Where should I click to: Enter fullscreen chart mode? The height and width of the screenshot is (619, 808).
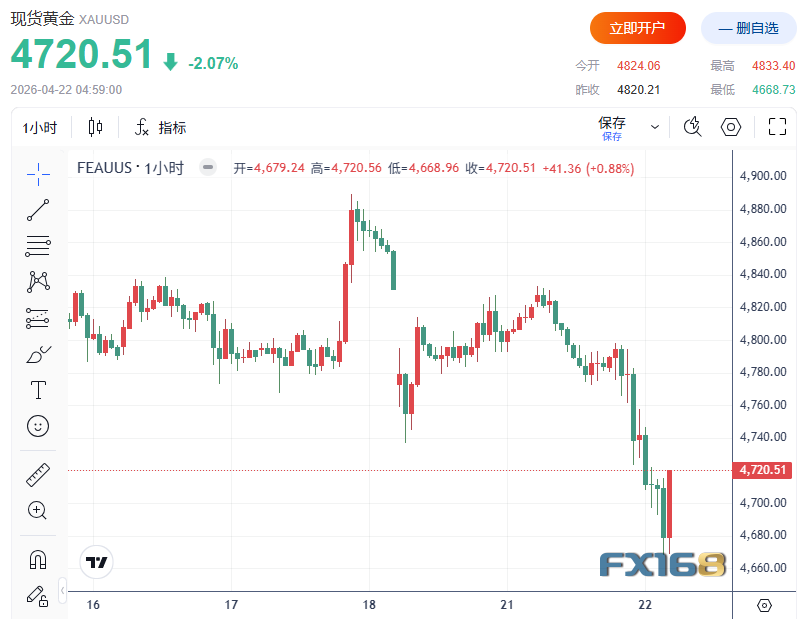(777, 127)
